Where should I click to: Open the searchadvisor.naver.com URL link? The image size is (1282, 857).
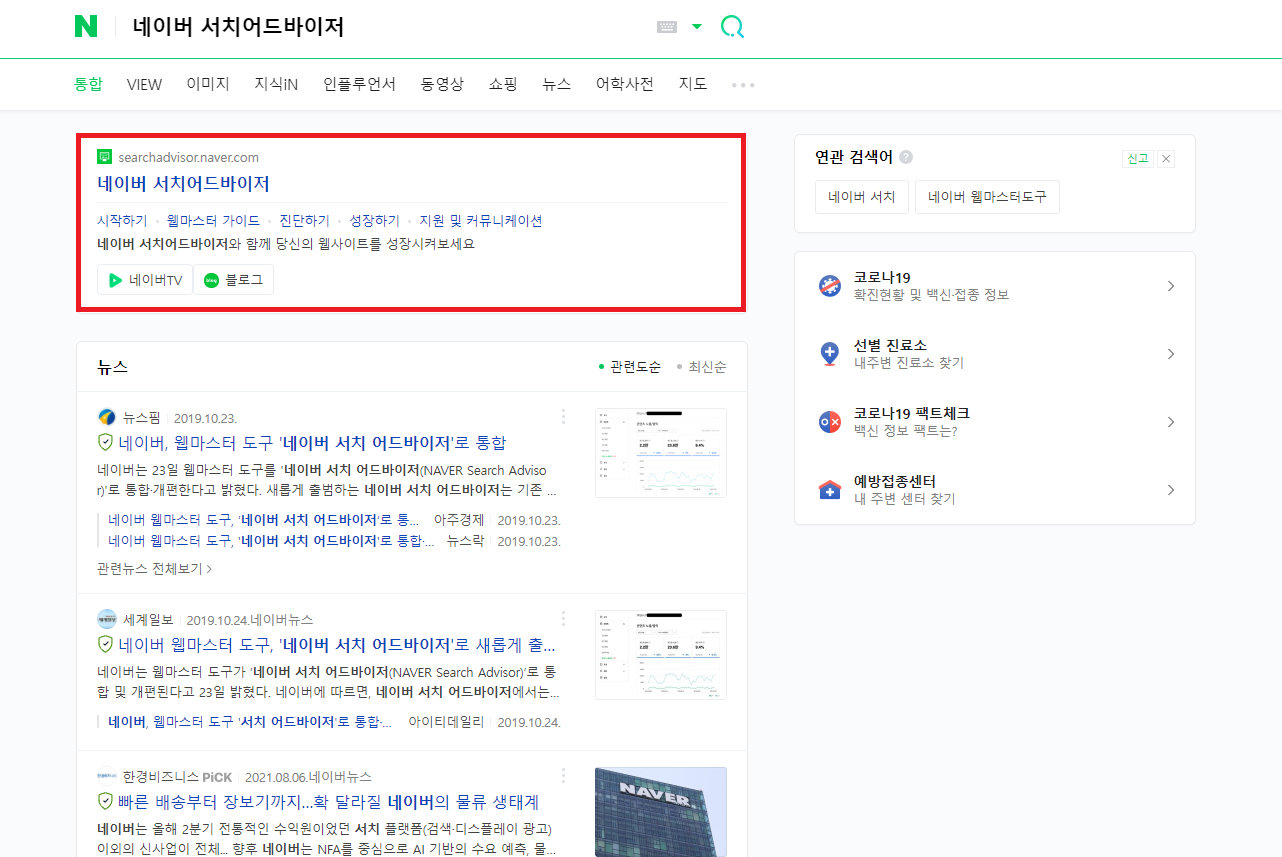point(188,157)
